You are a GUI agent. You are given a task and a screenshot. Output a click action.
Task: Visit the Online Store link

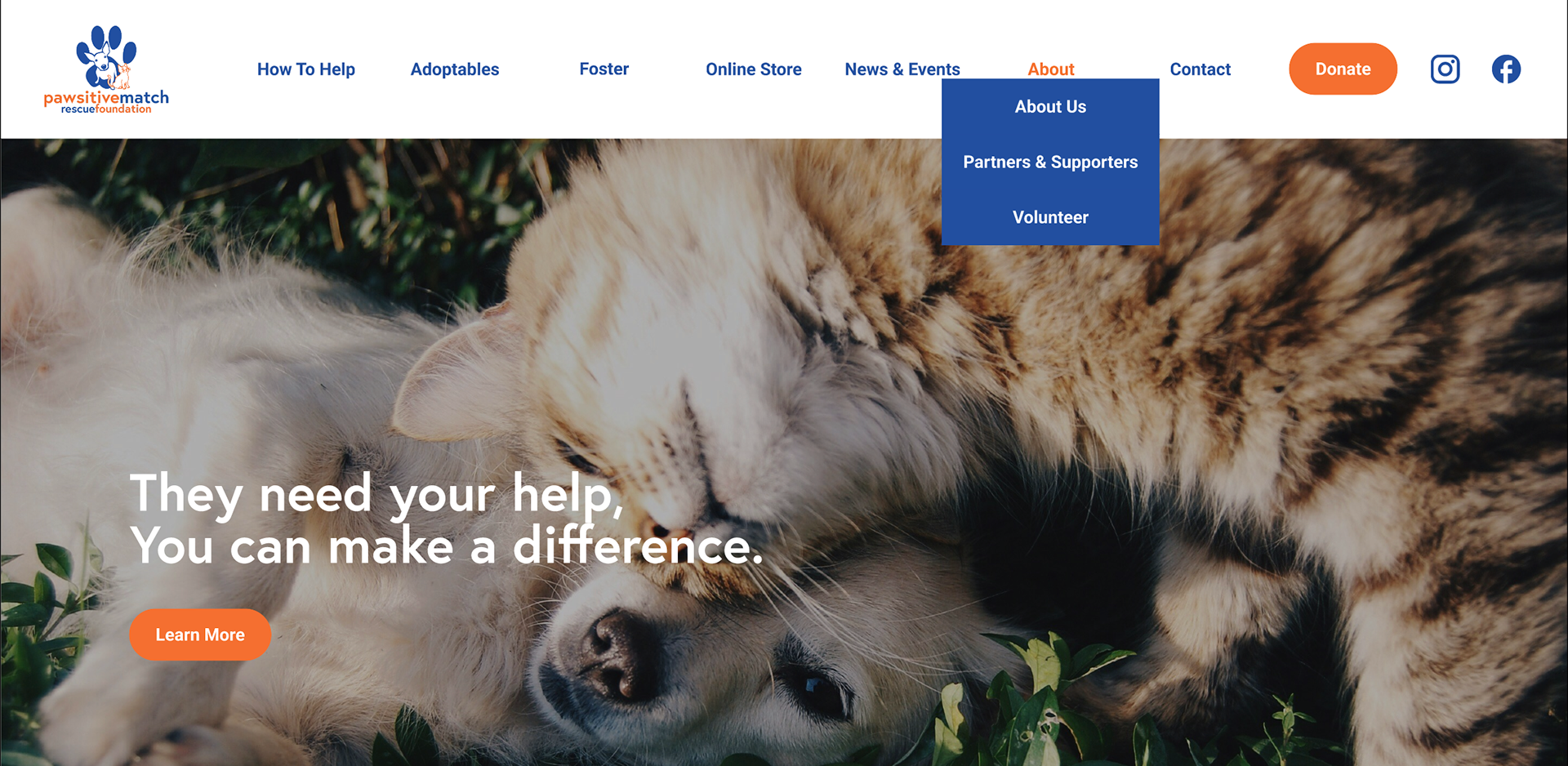click(x=754, y=69)
